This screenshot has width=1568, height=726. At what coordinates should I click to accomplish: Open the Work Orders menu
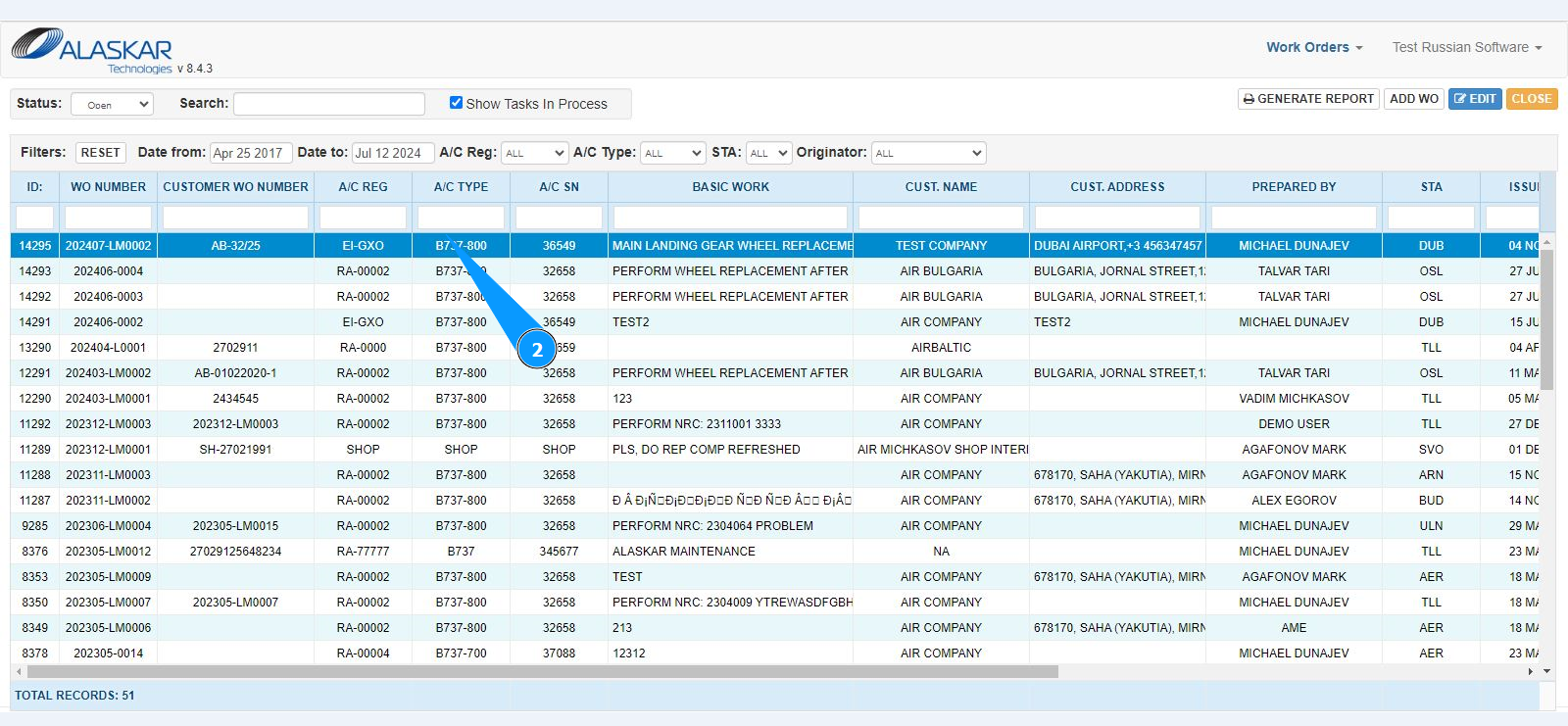1313,47
